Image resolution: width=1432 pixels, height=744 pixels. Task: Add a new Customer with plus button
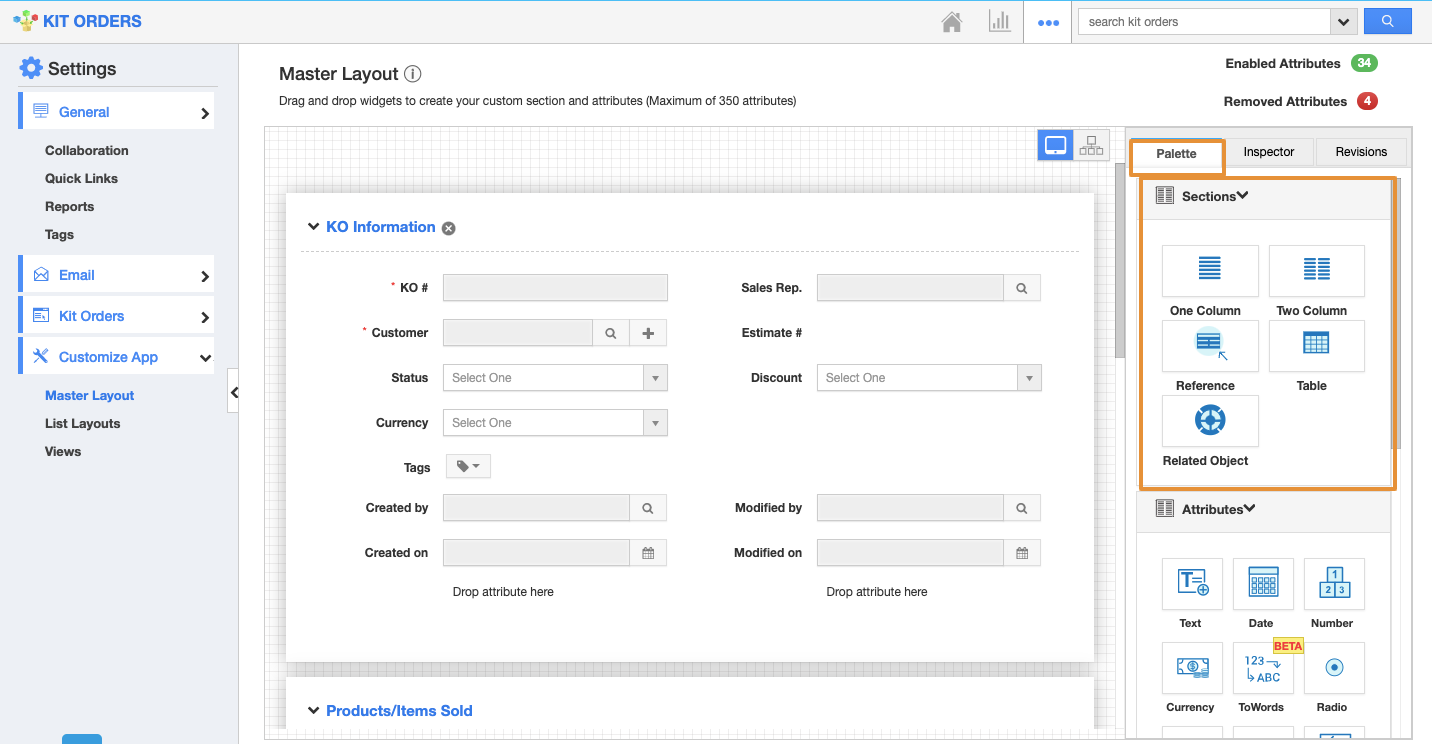tap(648, 333)
